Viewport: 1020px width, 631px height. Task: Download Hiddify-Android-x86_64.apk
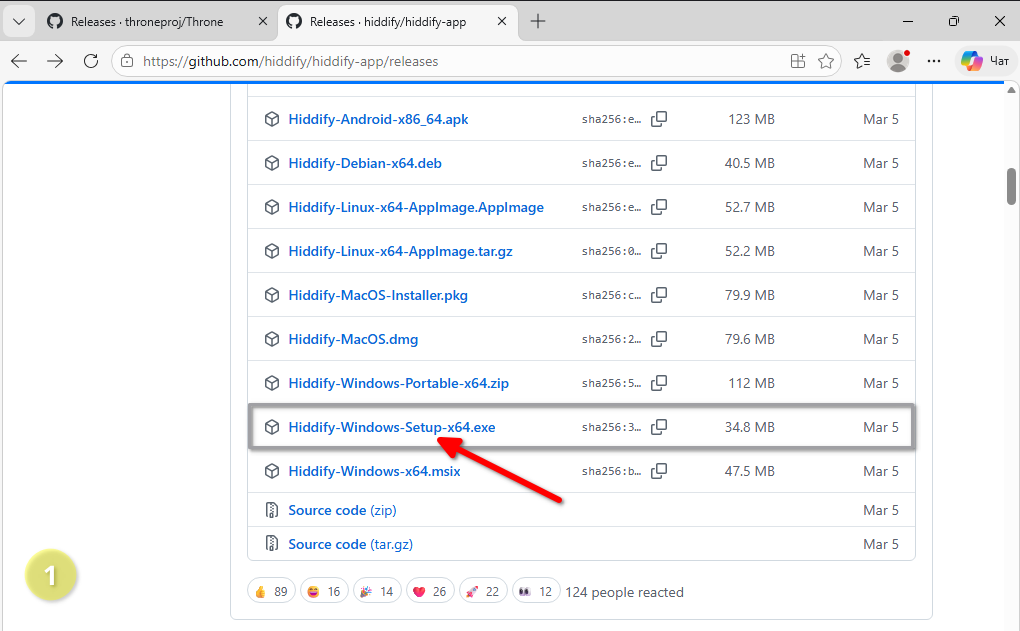(378, 119)
